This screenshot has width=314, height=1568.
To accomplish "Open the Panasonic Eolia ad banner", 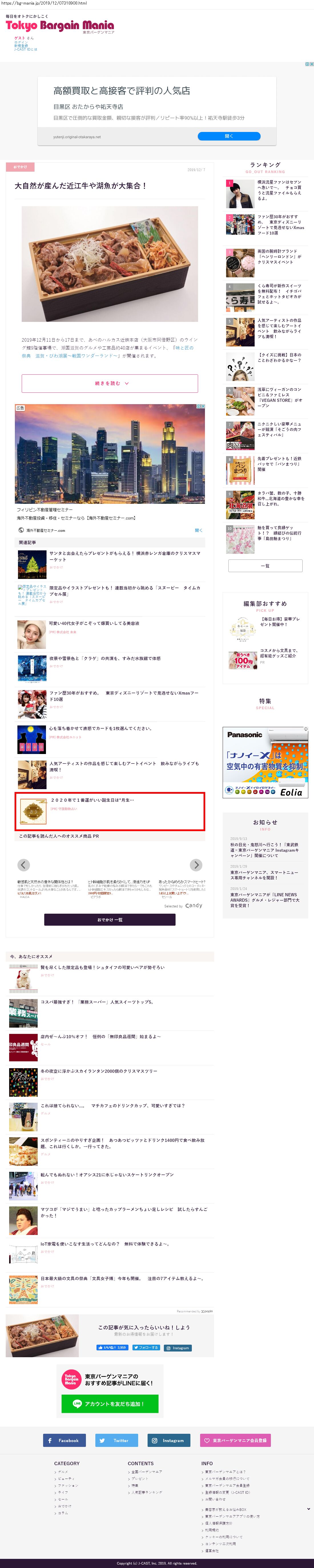I will tap(265, 763).
